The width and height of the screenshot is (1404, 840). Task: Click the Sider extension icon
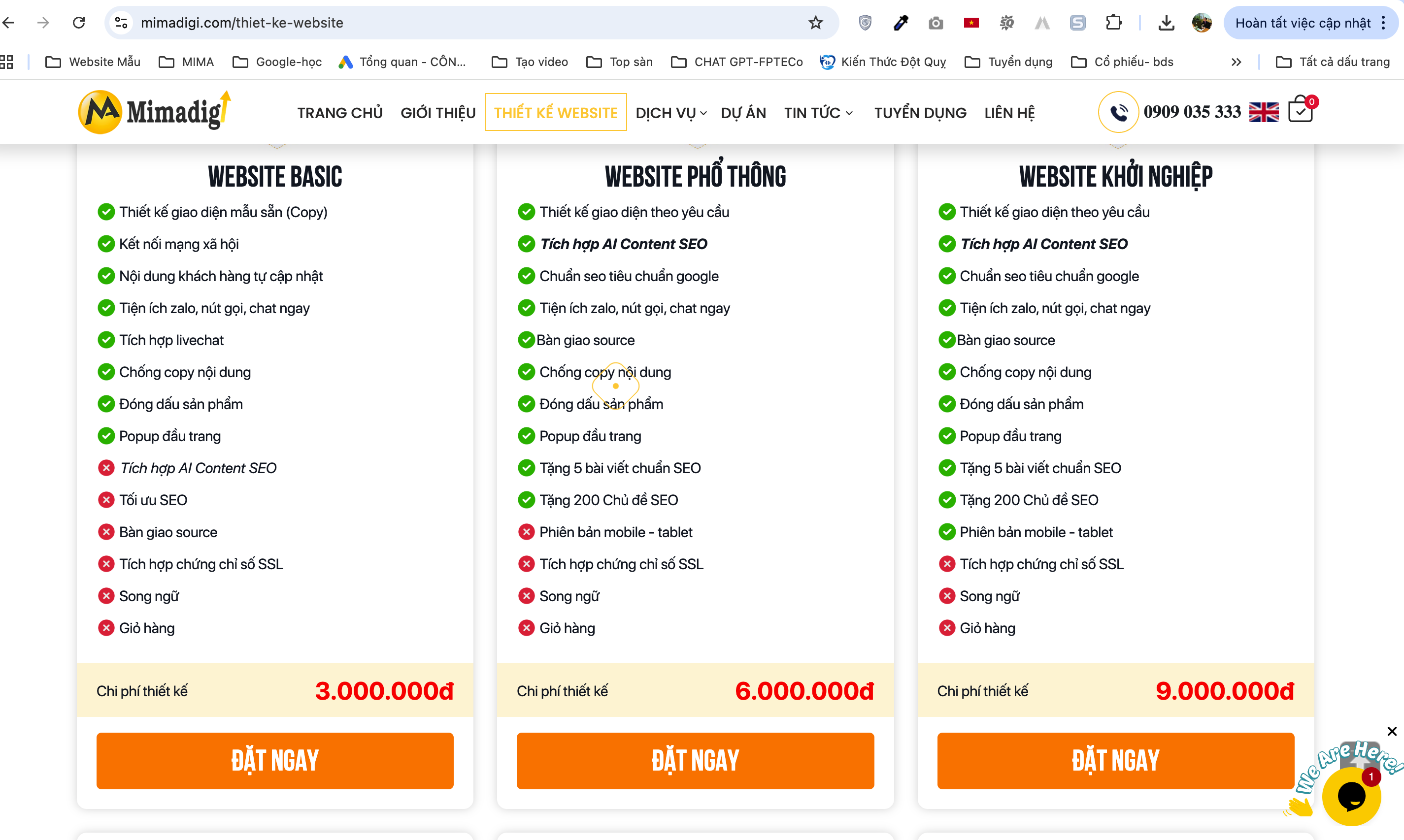pos(1078,23)
